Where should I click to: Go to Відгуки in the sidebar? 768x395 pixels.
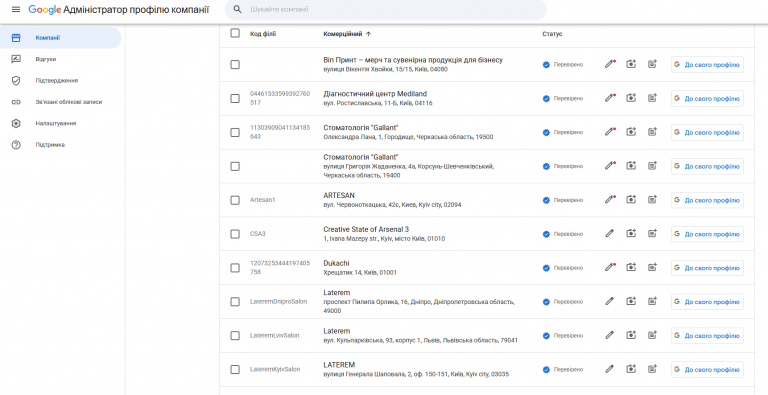[60, 59]
